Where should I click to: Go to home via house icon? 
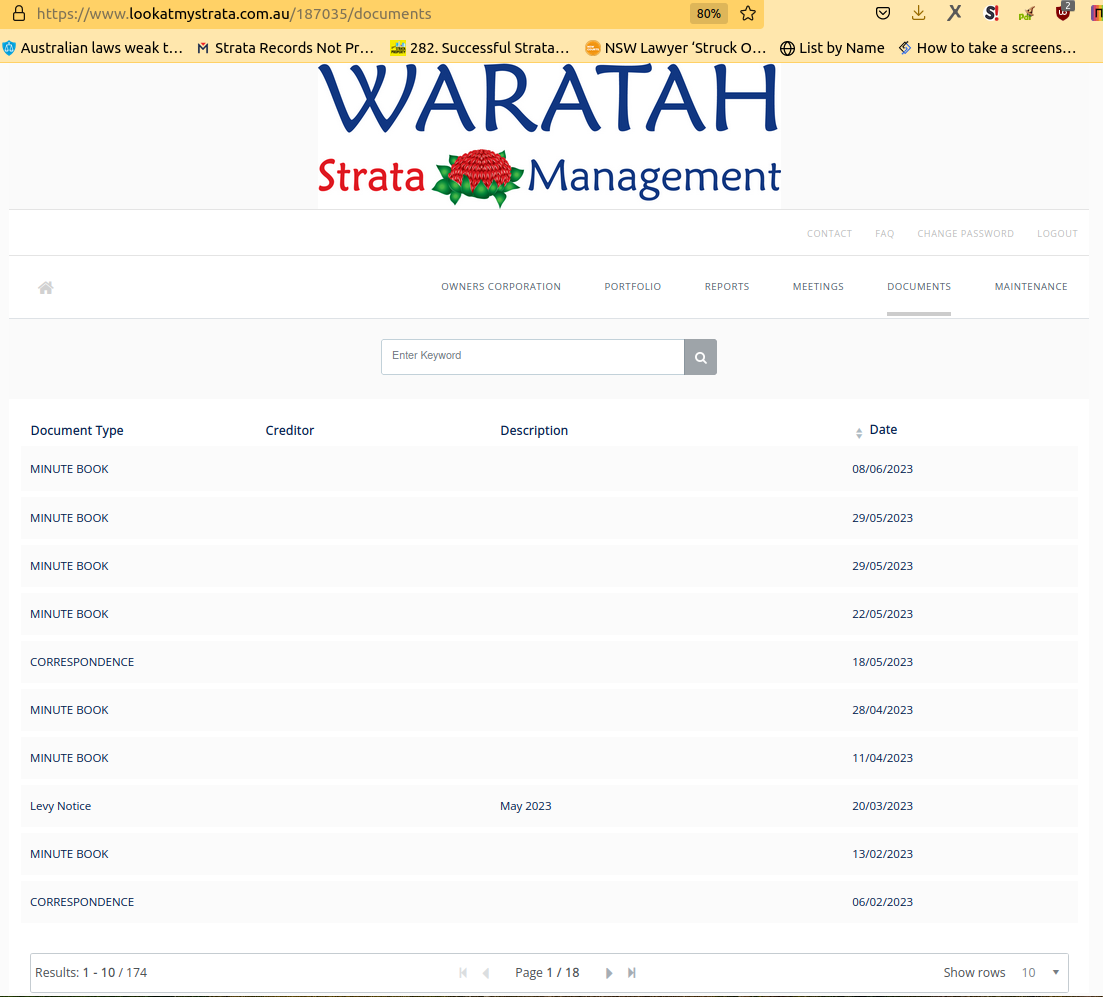click(46, 287)
